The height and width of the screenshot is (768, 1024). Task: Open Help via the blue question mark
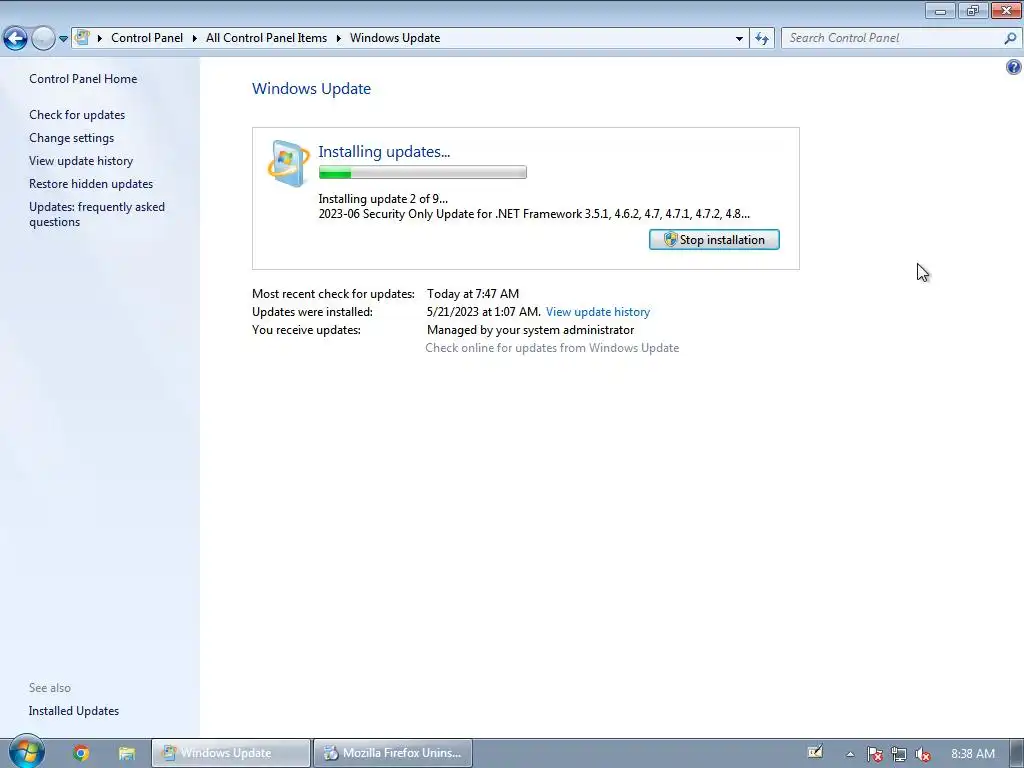tap(1014, 67)
